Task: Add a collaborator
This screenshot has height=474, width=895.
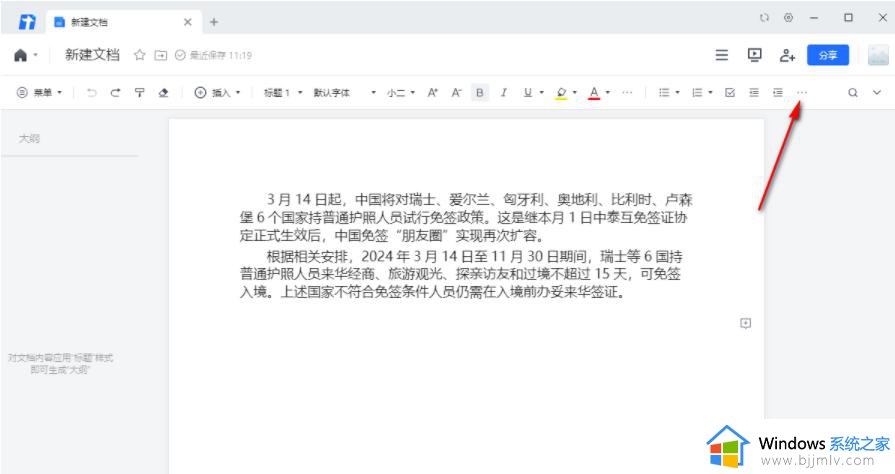Action: (787, 55)
